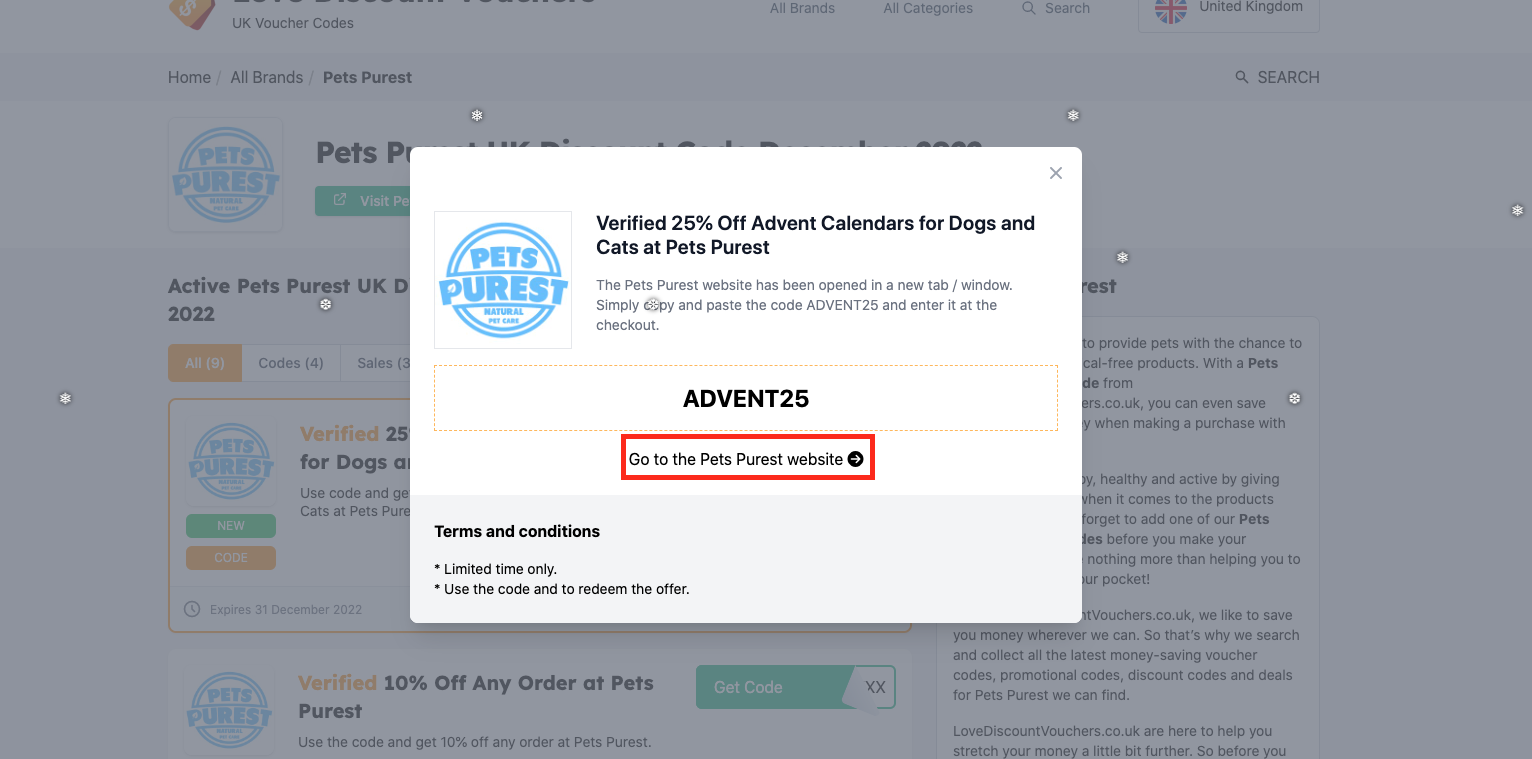1532x759 pixels.
Task: Open the United Kingdom country selector
Action: click(1228, 10)
